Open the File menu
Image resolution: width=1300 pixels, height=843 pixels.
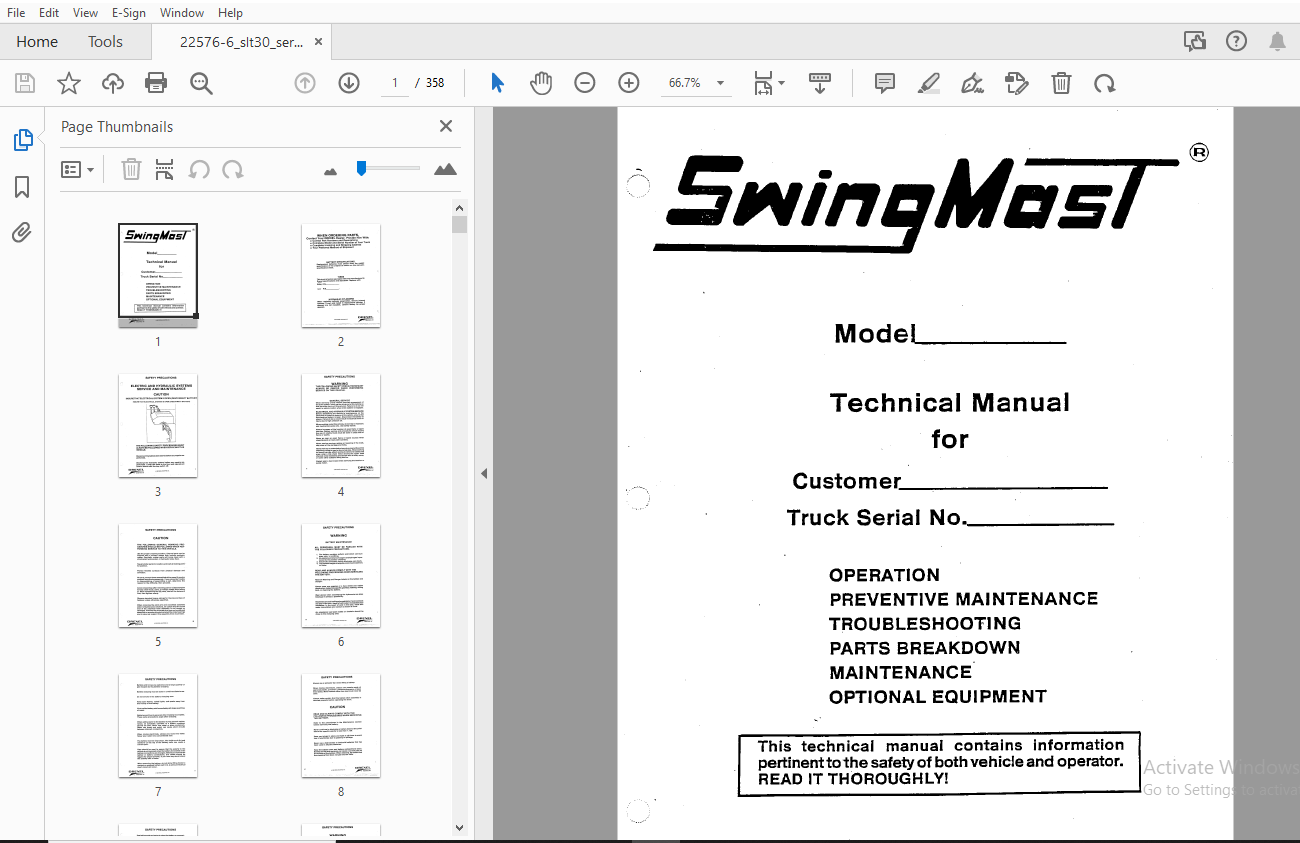16,13
